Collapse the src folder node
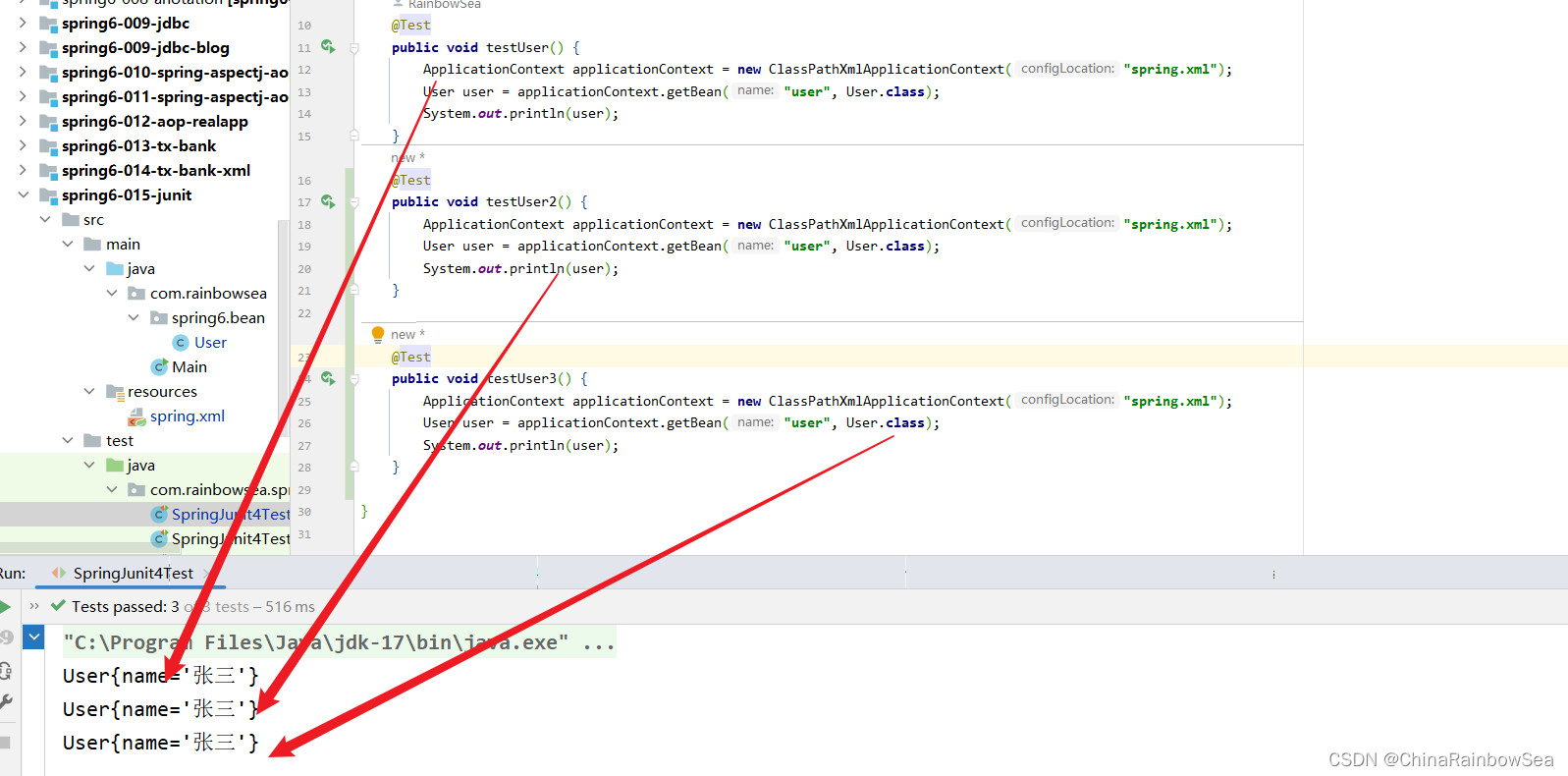 (45, 219)
